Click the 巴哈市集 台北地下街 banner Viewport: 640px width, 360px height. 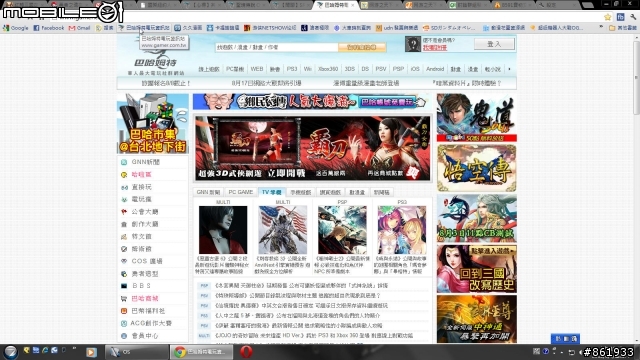tap(153, 124)
